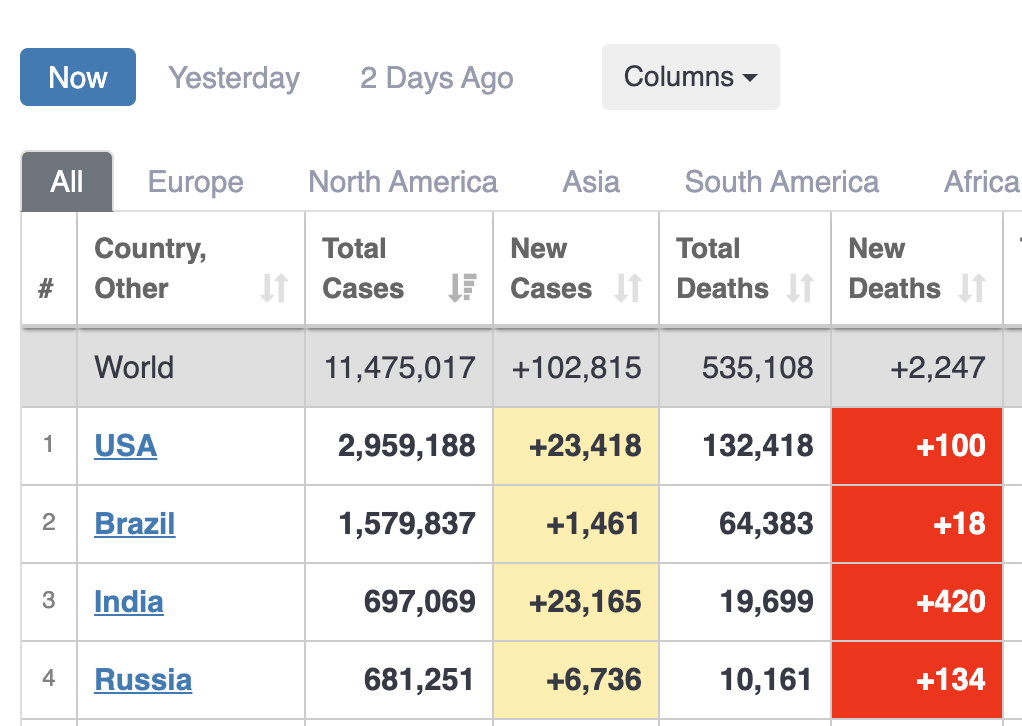This screenshot has height=726, width=1022.
Task: Show data from 2 Days Ago
Action: 437,78
